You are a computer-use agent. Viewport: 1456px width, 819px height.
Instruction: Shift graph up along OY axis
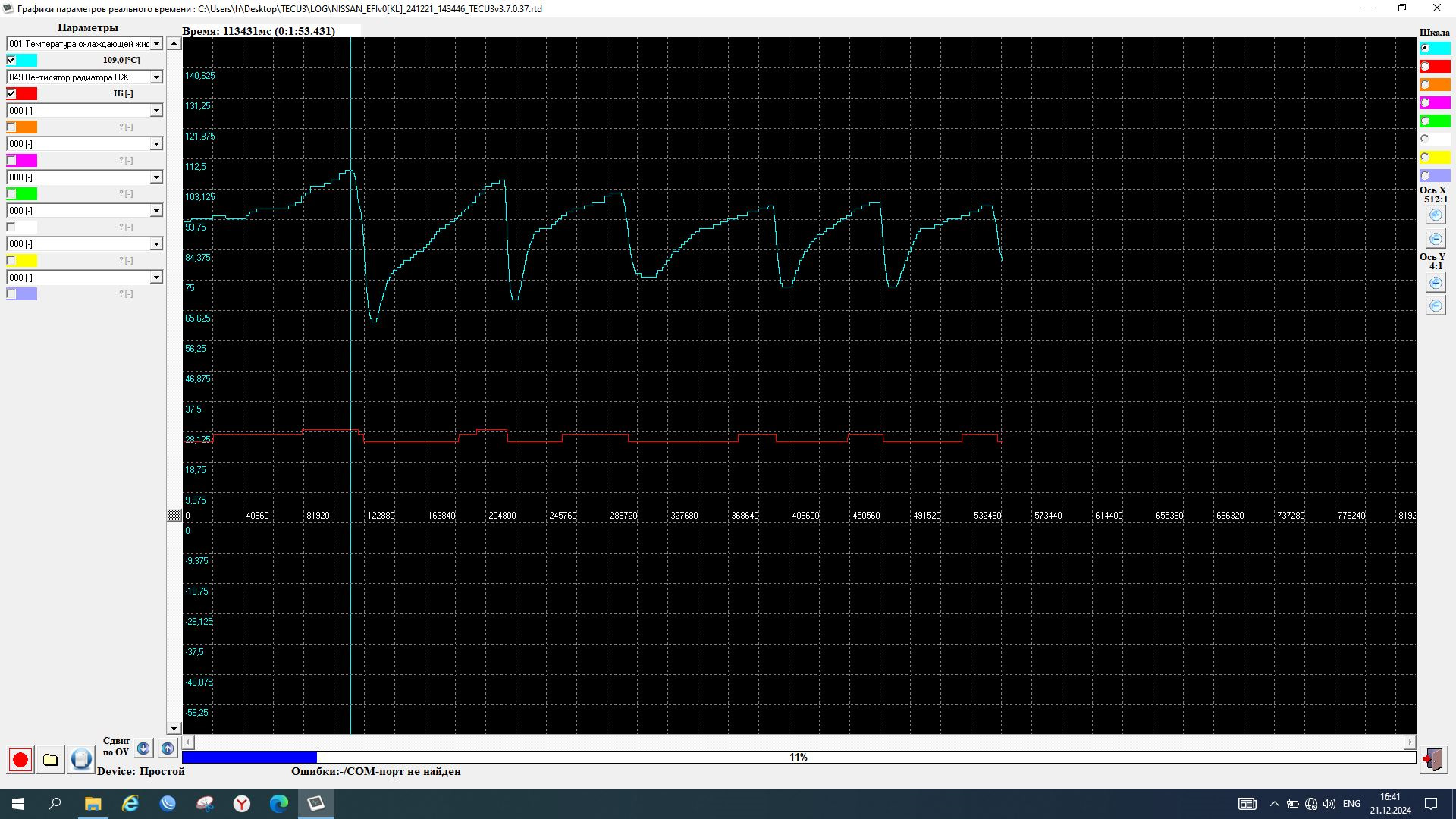168,748
